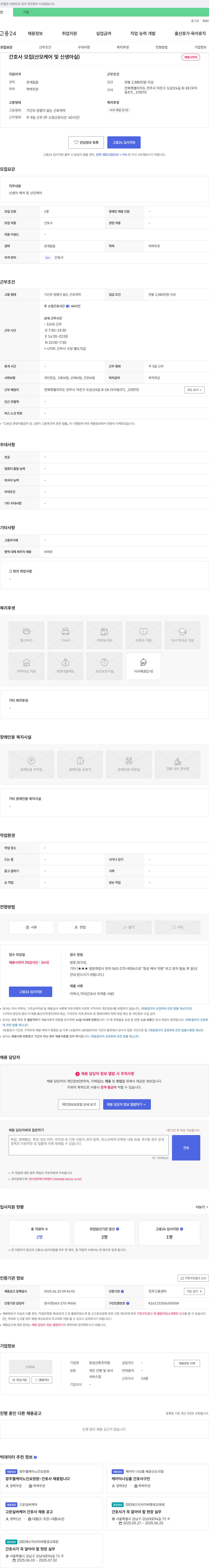Image resolution: width=209 pixels, height=1568 pixels.
Task: Click the 고용24 logo
Action: [8, 33]
